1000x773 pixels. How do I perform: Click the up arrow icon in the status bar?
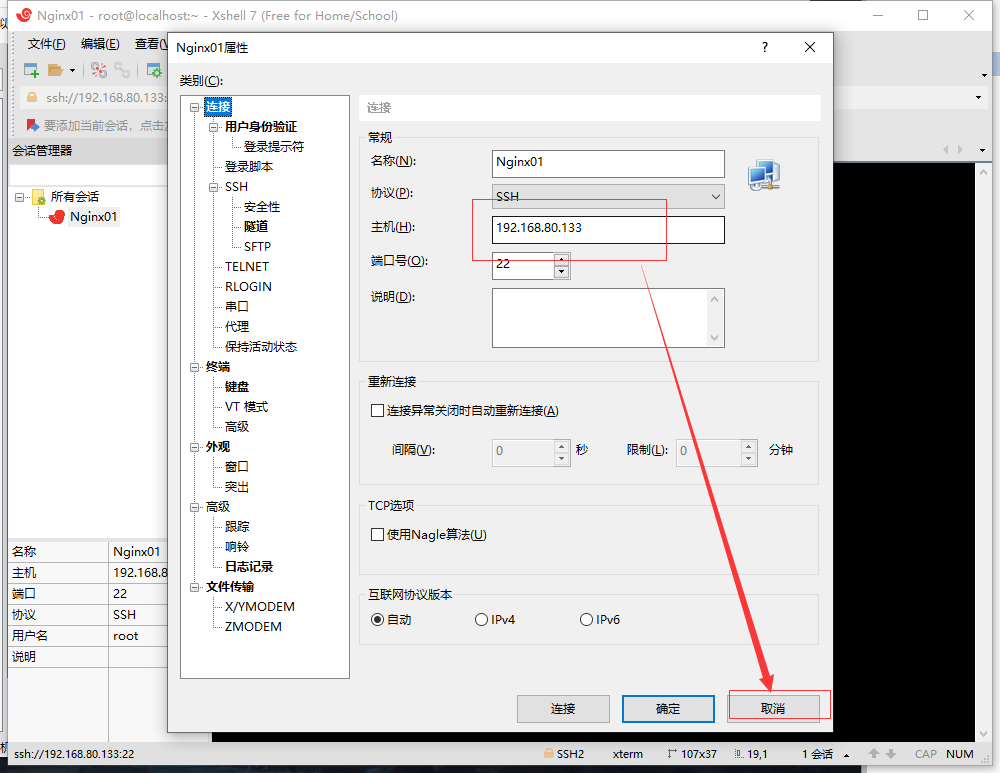click(874, 754)
